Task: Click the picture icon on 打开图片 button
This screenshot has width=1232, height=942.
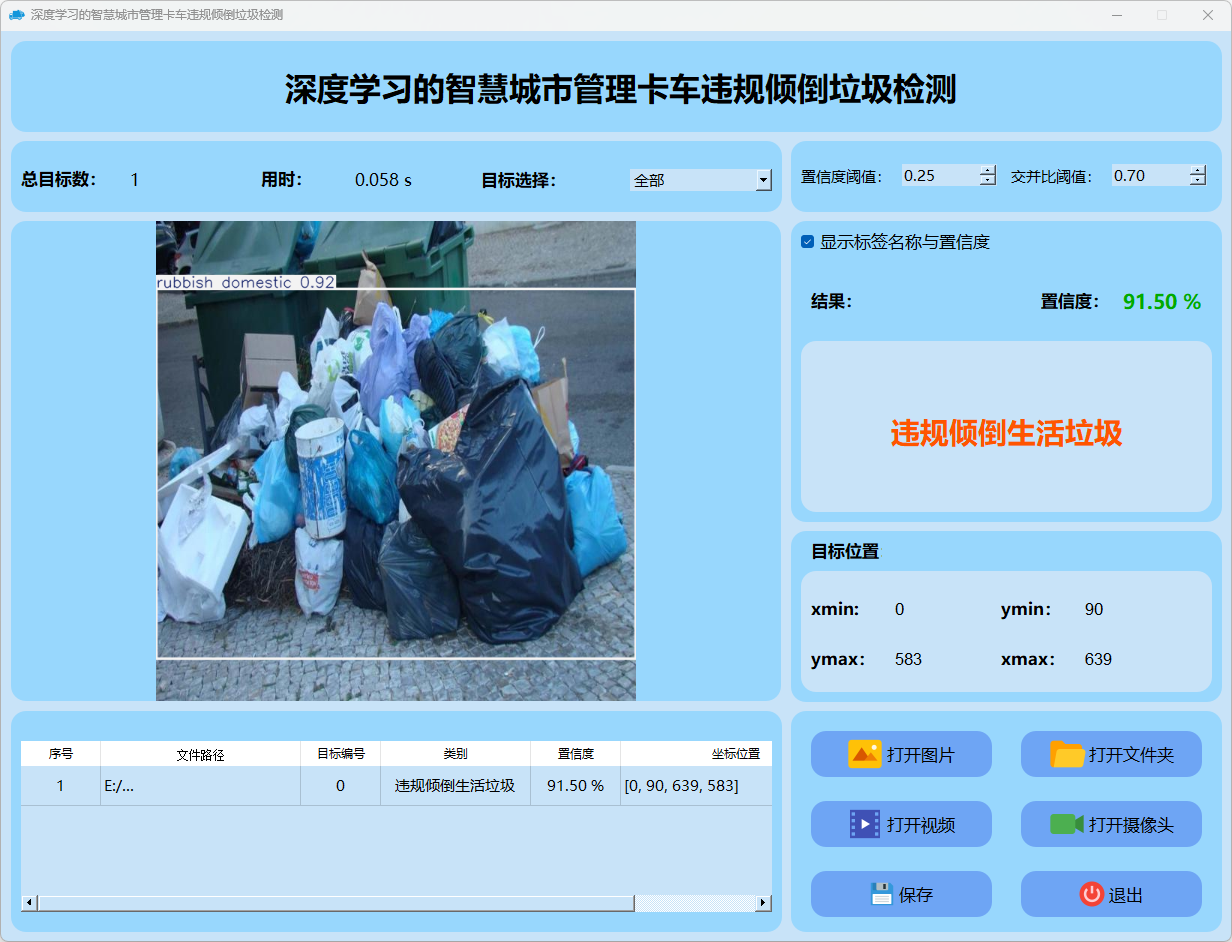Action: (x=864, y=754)
